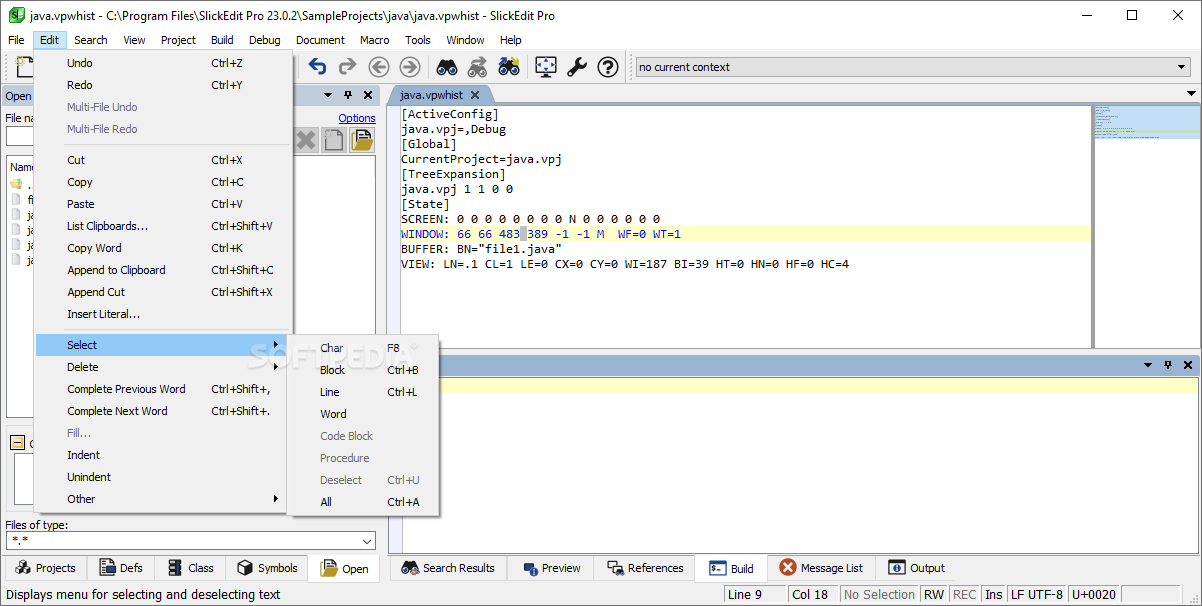1202x606 pixels.
Task: Click the Help question mark icon
Action: pos(608,67)
